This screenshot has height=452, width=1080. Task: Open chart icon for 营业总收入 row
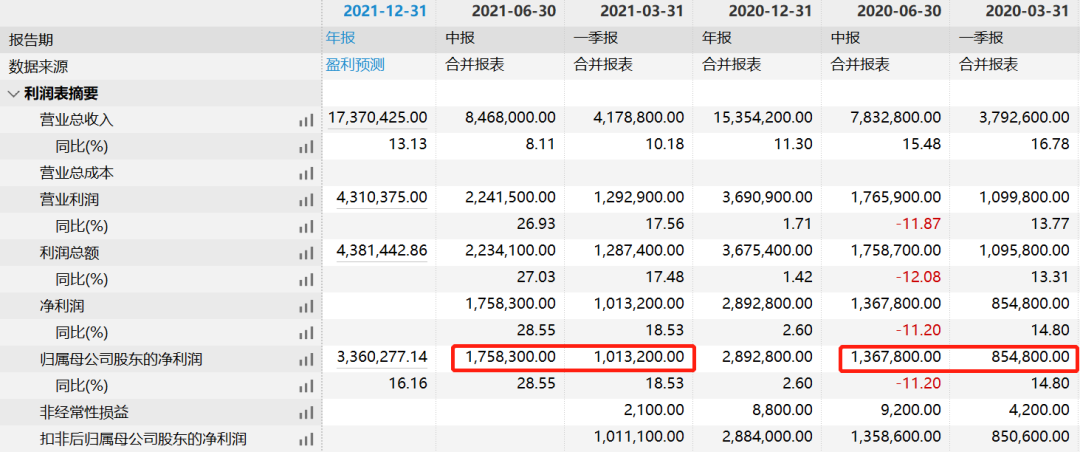tap(305, 120)
